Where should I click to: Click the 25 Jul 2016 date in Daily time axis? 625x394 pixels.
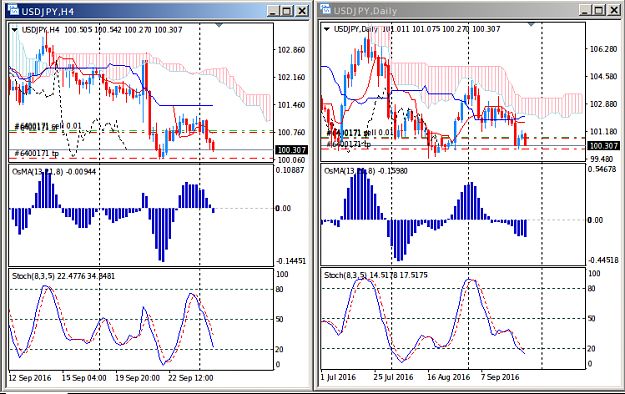393,377
